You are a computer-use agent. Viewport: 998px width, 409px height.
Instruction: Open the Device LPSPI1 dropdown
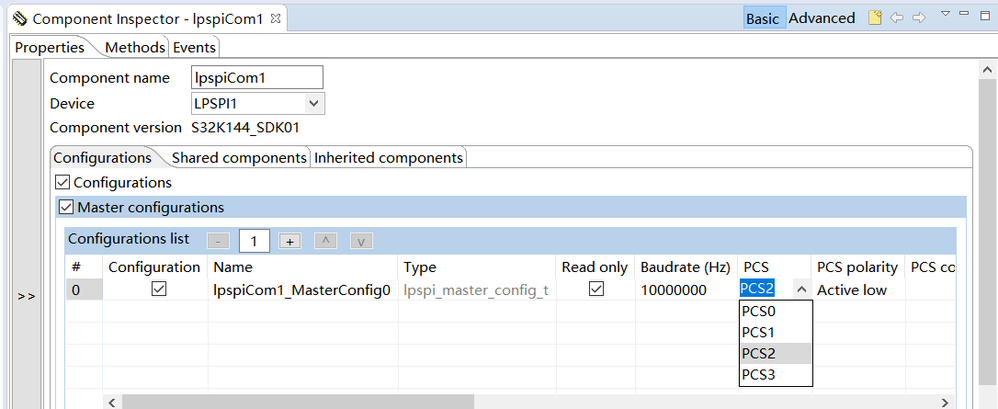coord(314,103)
